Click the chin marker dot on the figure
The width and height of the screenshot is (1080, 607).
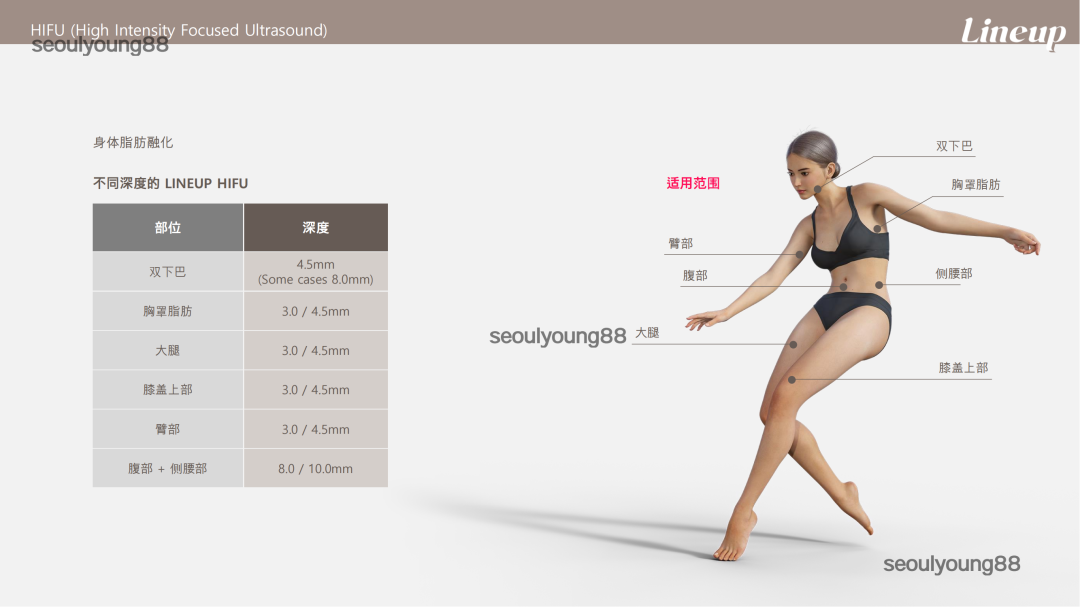click(818, 189)
